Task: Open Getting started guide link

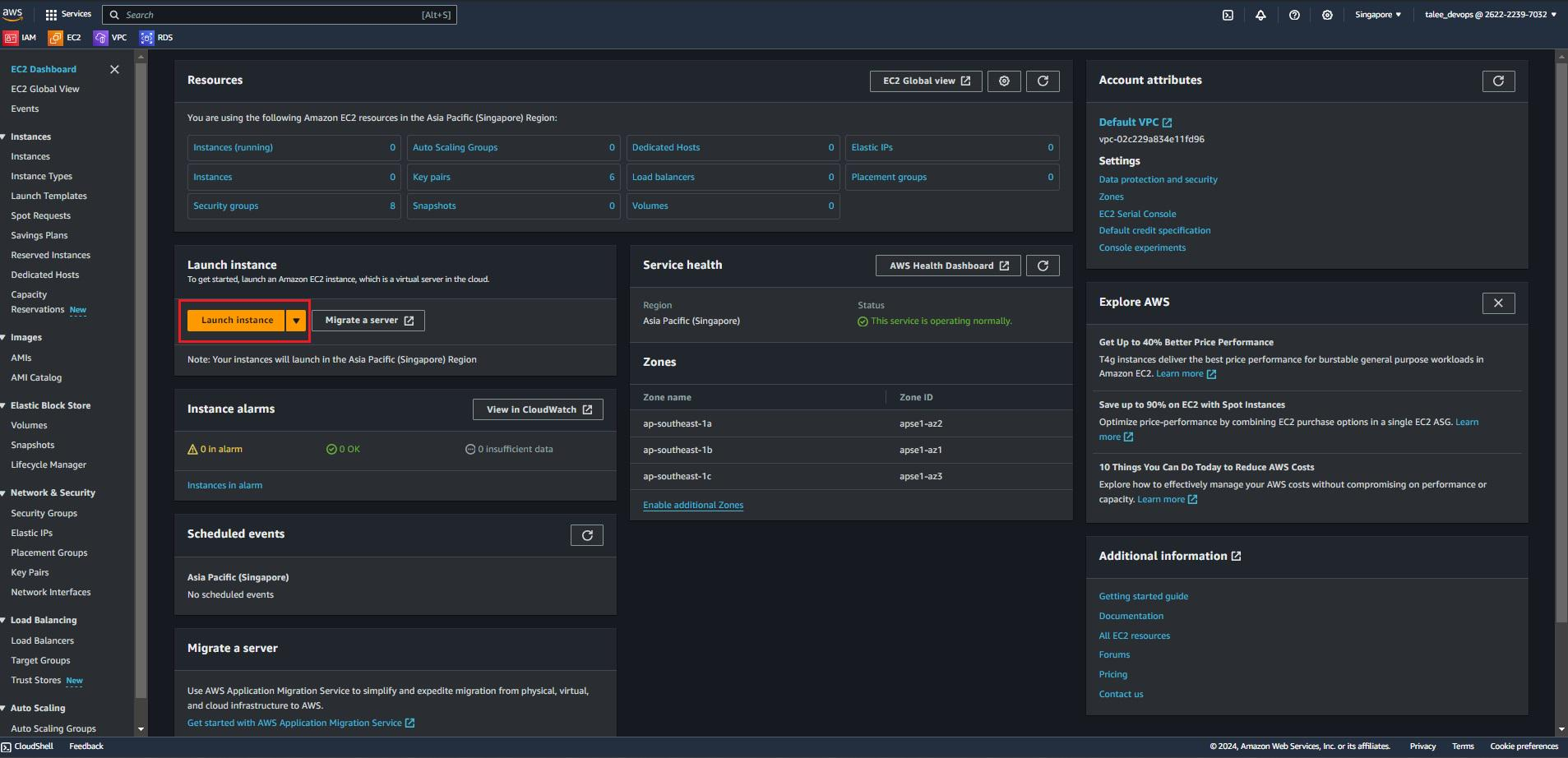Action: coord(1143,597)
